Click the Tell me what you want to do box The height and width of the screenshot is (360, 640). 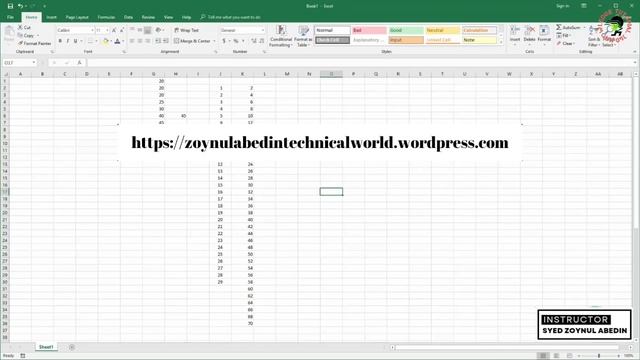(x=230, y=17)
